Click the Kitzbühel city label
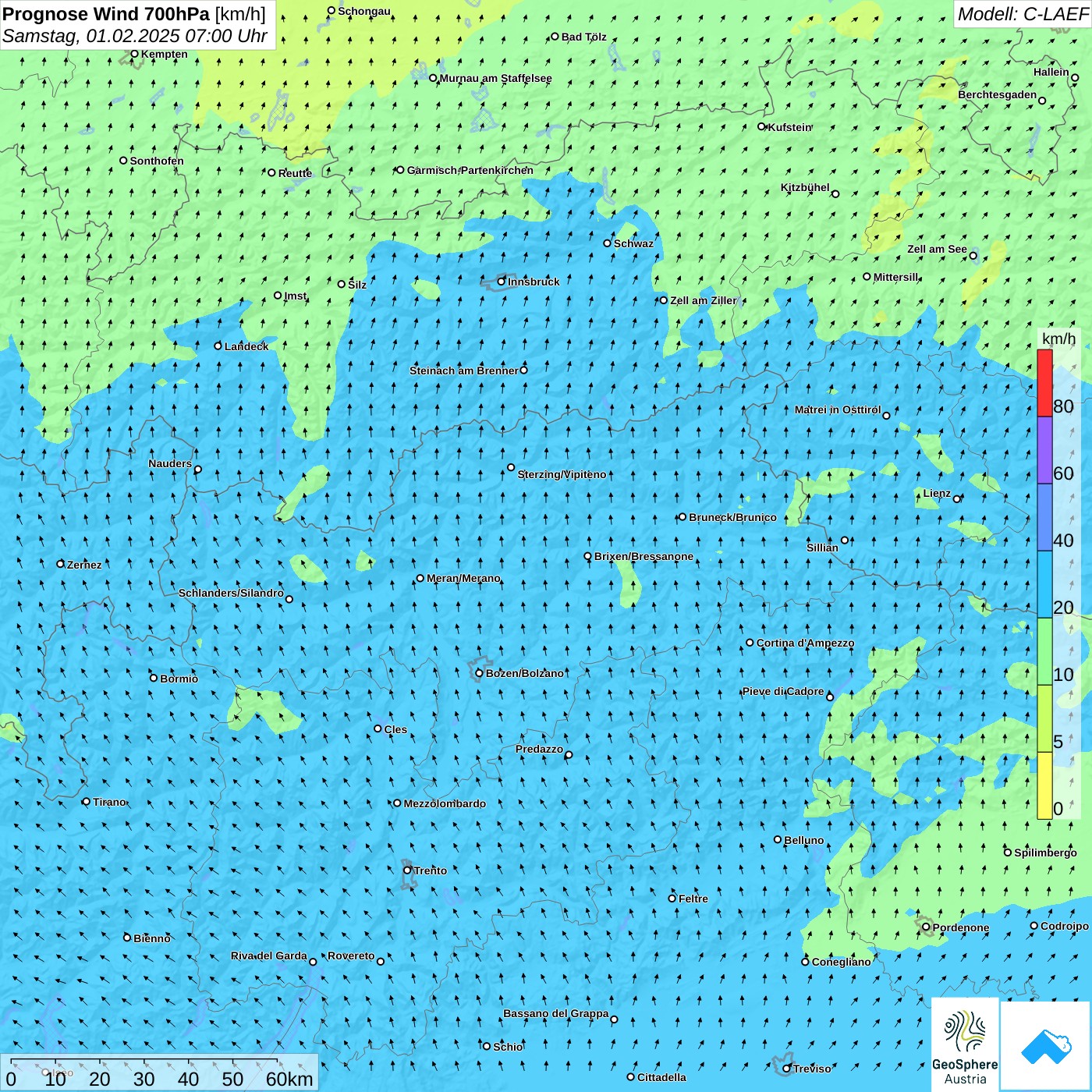This screenshot has height=1092, width=1092. coord(805,187)
